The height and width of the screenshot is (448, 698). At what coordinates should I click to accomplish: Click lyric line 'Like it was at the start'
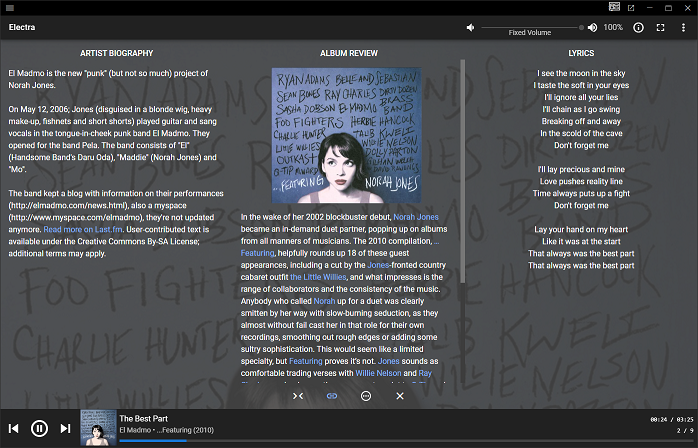(x=581, y=241)
